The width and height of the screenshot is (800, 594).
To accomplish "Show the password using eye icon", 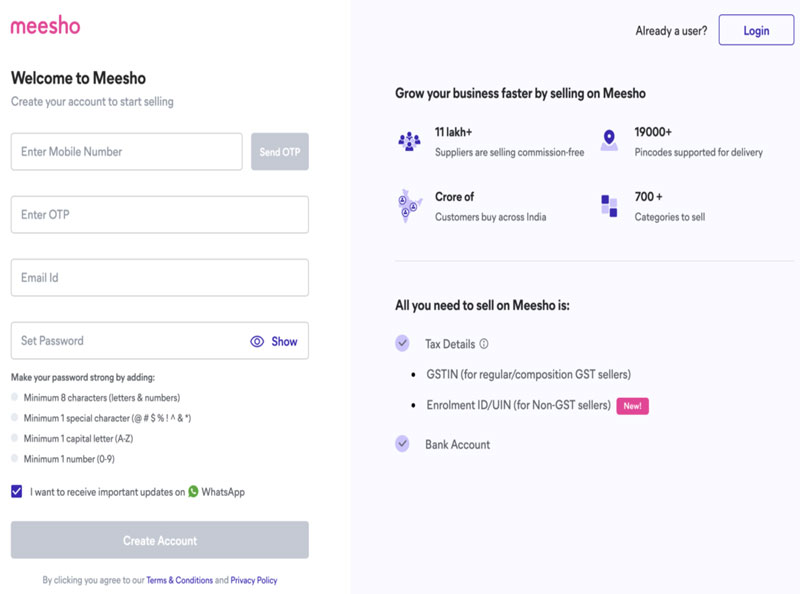I will click(x=257, y=341).
